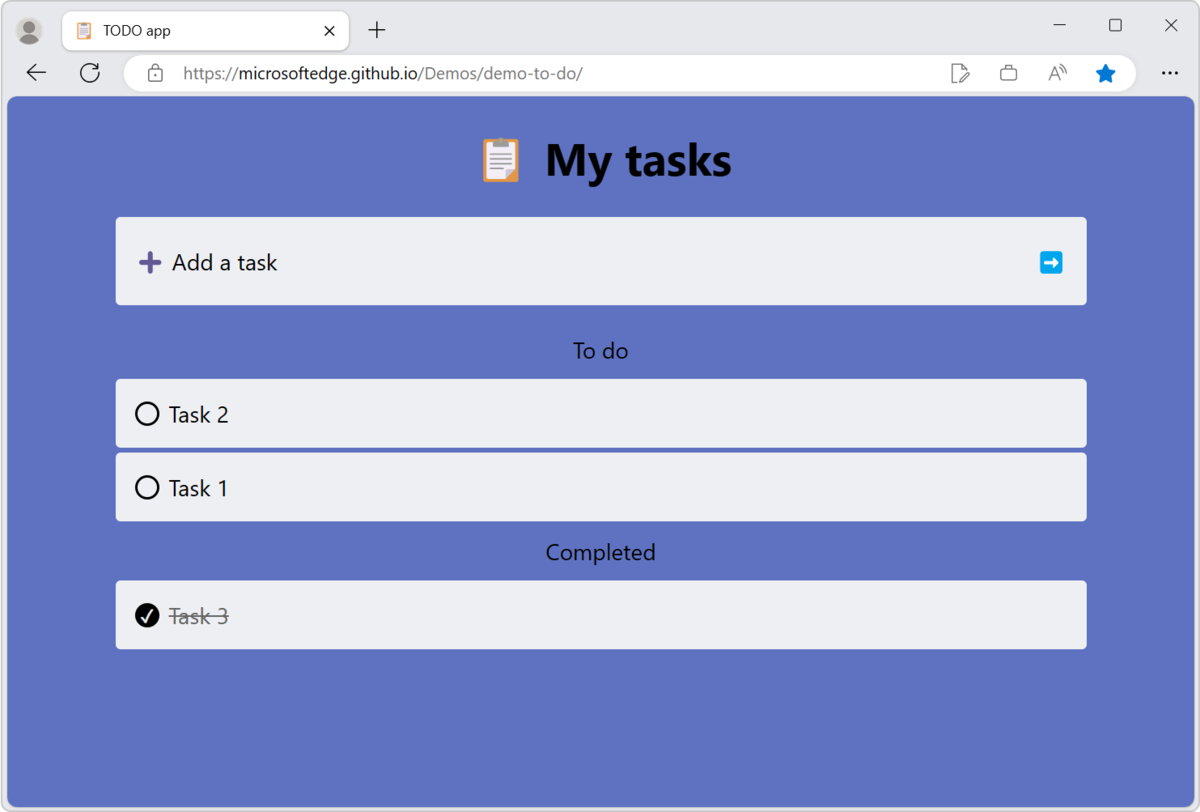This screenshot has height=812, width=1200.
Task: Switch to the TODO app tab
Action: point(200,31)
